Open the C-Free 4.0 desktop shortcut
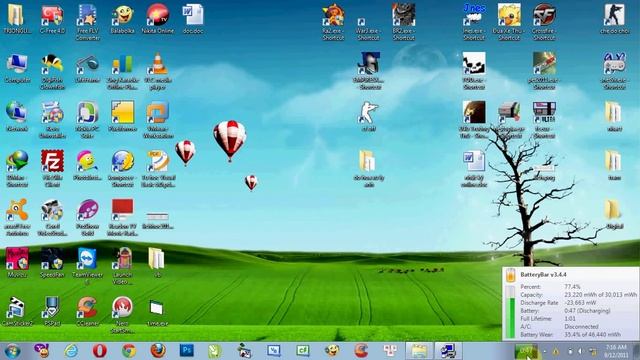Image resolution: width=640 pixels, height=360 pixels. (52, 18)
